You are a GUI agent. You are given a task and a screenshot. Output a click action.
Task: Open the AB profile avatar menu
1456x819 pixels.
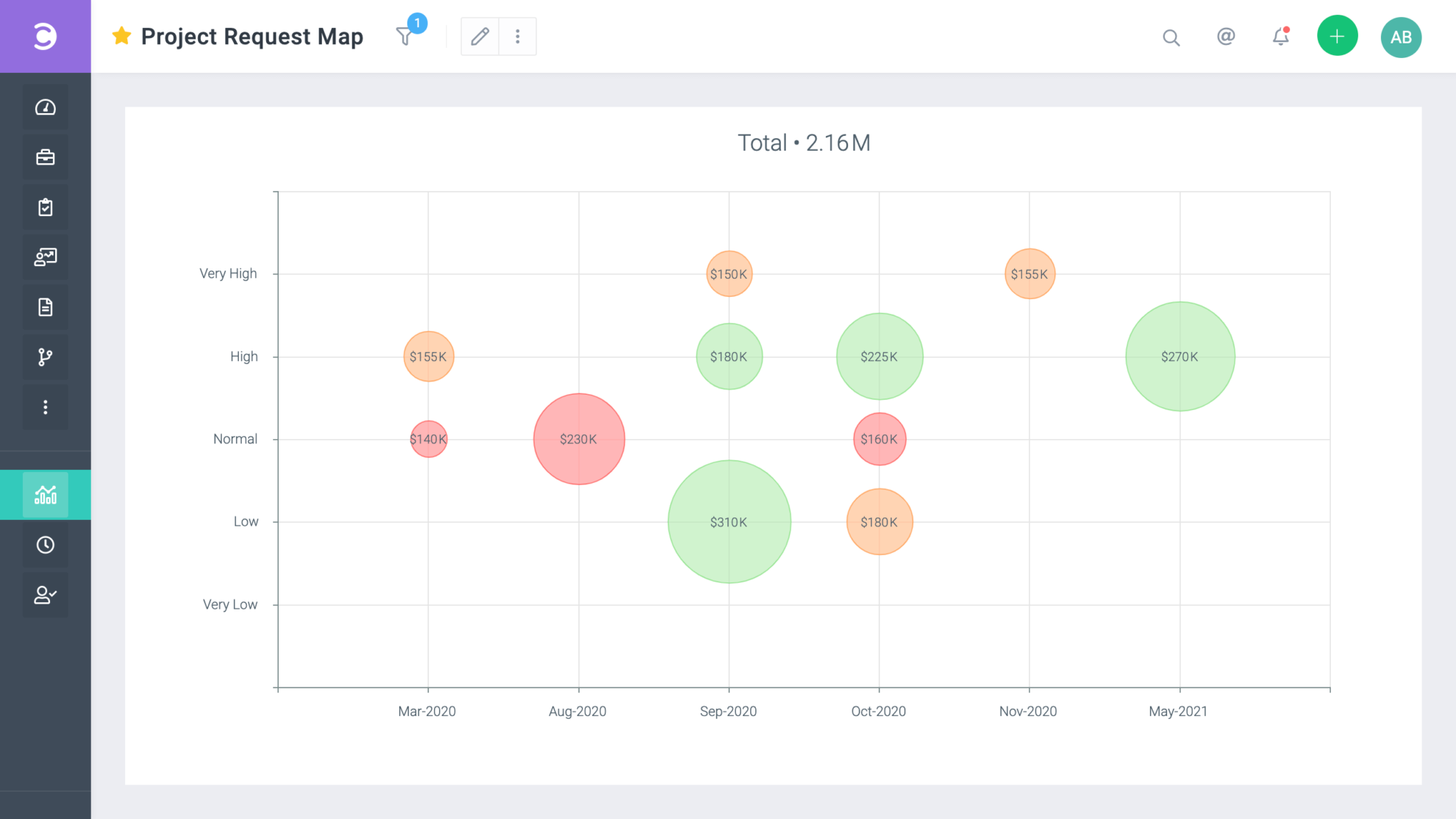point(1401,36)
